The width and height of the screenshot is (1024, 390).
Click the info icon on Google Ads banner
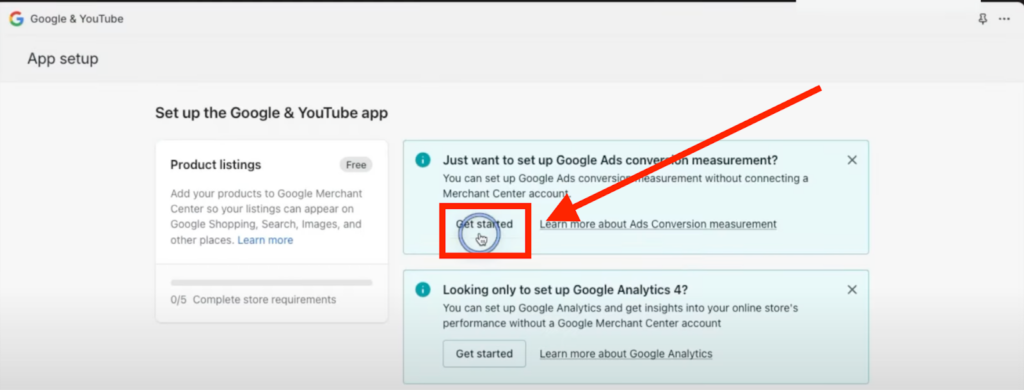(423, 160)
